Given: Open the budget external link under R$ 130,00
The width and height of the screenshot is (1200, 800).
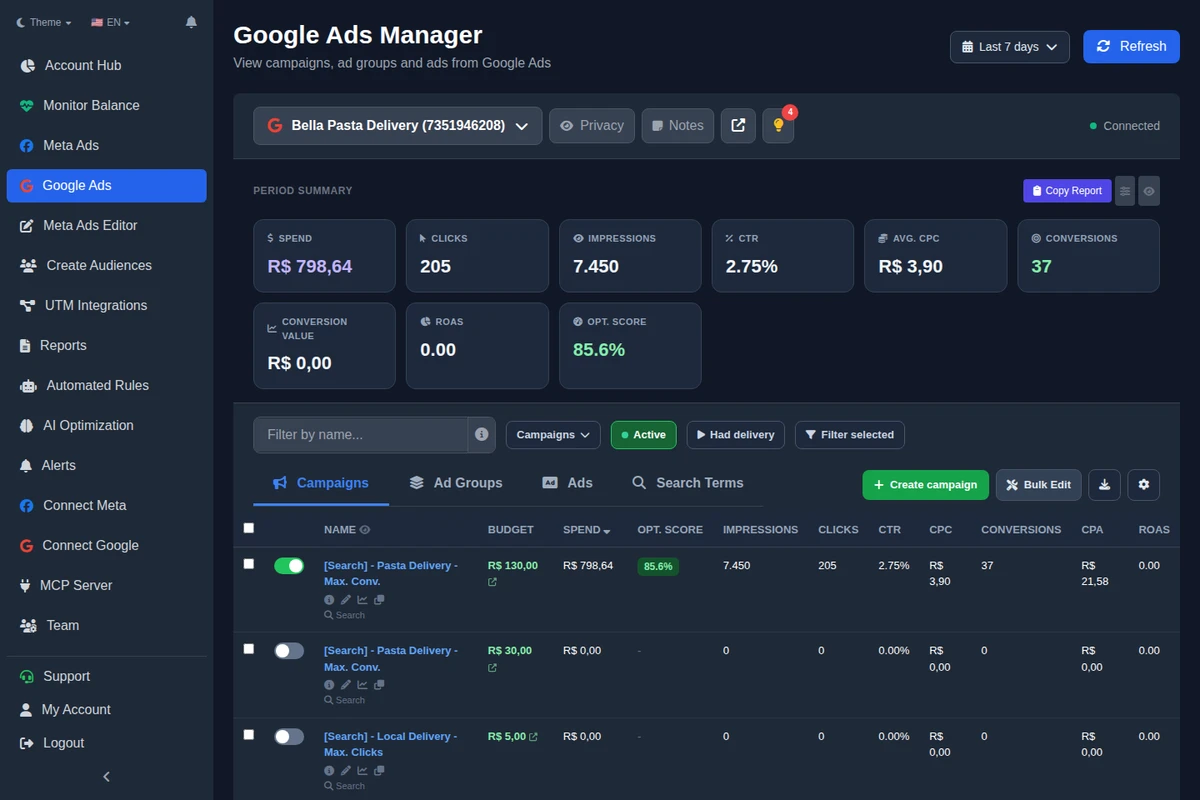Looking at the screenshot, I should [x=492, y=582].
